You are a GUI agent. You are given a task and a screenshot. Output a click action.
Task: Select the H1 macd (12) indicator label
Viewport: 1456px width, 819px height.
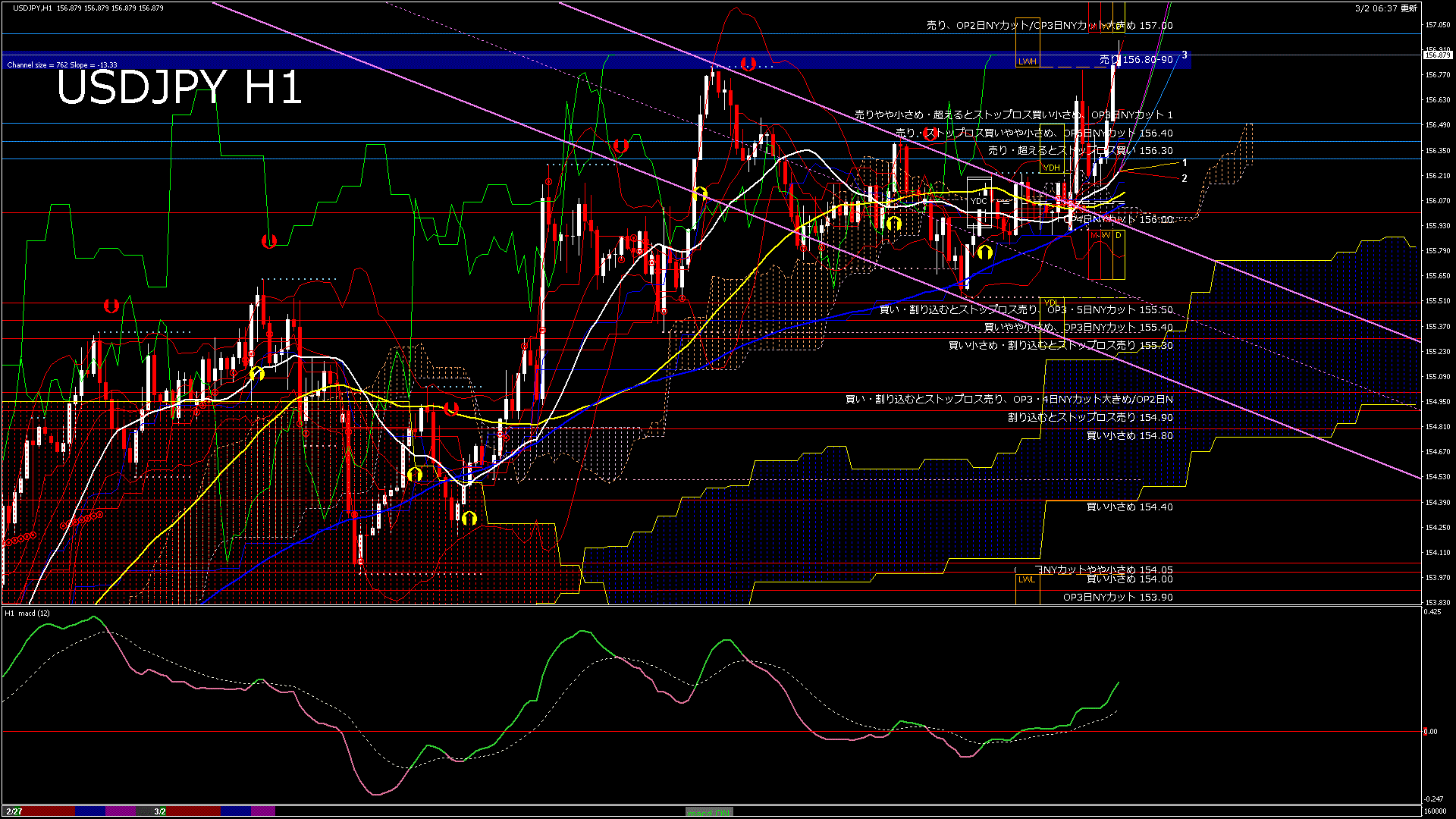coord(27,613)
